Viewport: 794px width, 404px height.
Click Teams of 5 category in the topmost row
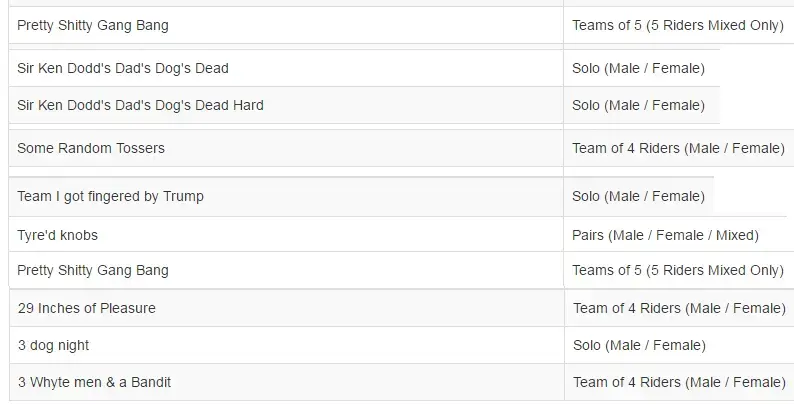point(678,25)
